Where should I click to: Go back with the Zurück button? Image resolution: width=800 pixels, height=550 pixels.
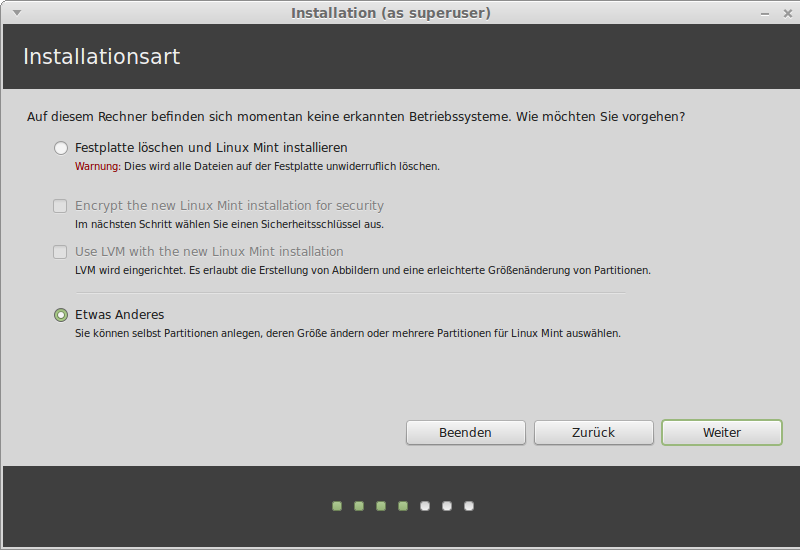tap(593, 433)
